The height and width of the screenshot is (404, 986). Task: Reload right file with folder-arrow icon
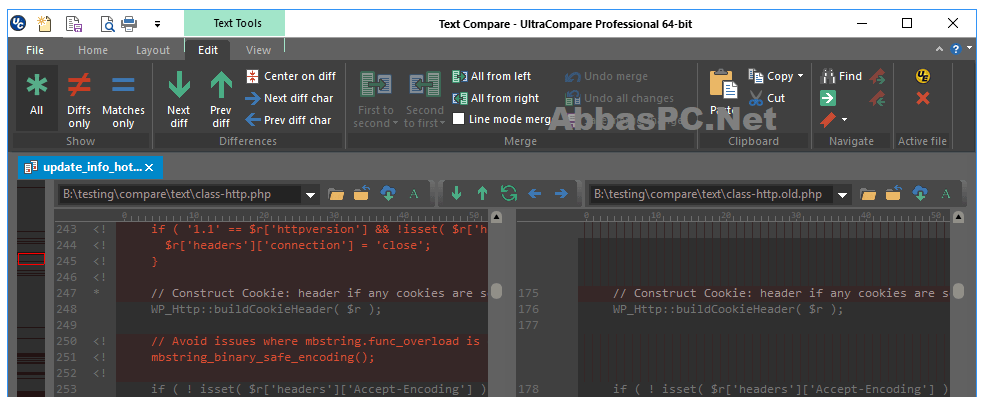894,194
